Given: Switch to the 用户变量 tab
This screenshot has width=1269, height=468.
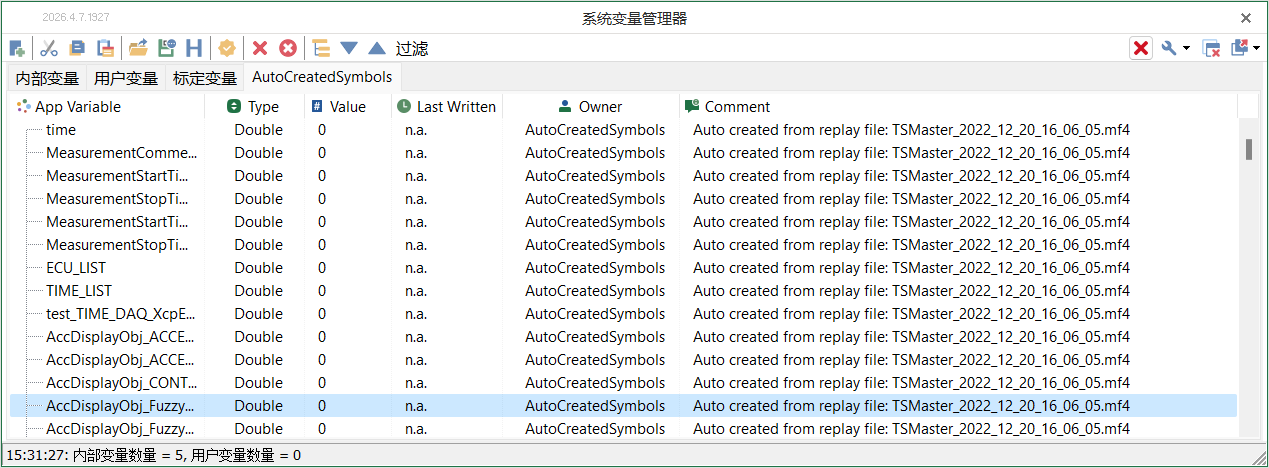Looking at the screenshot, I should click(x=126, y=79).
